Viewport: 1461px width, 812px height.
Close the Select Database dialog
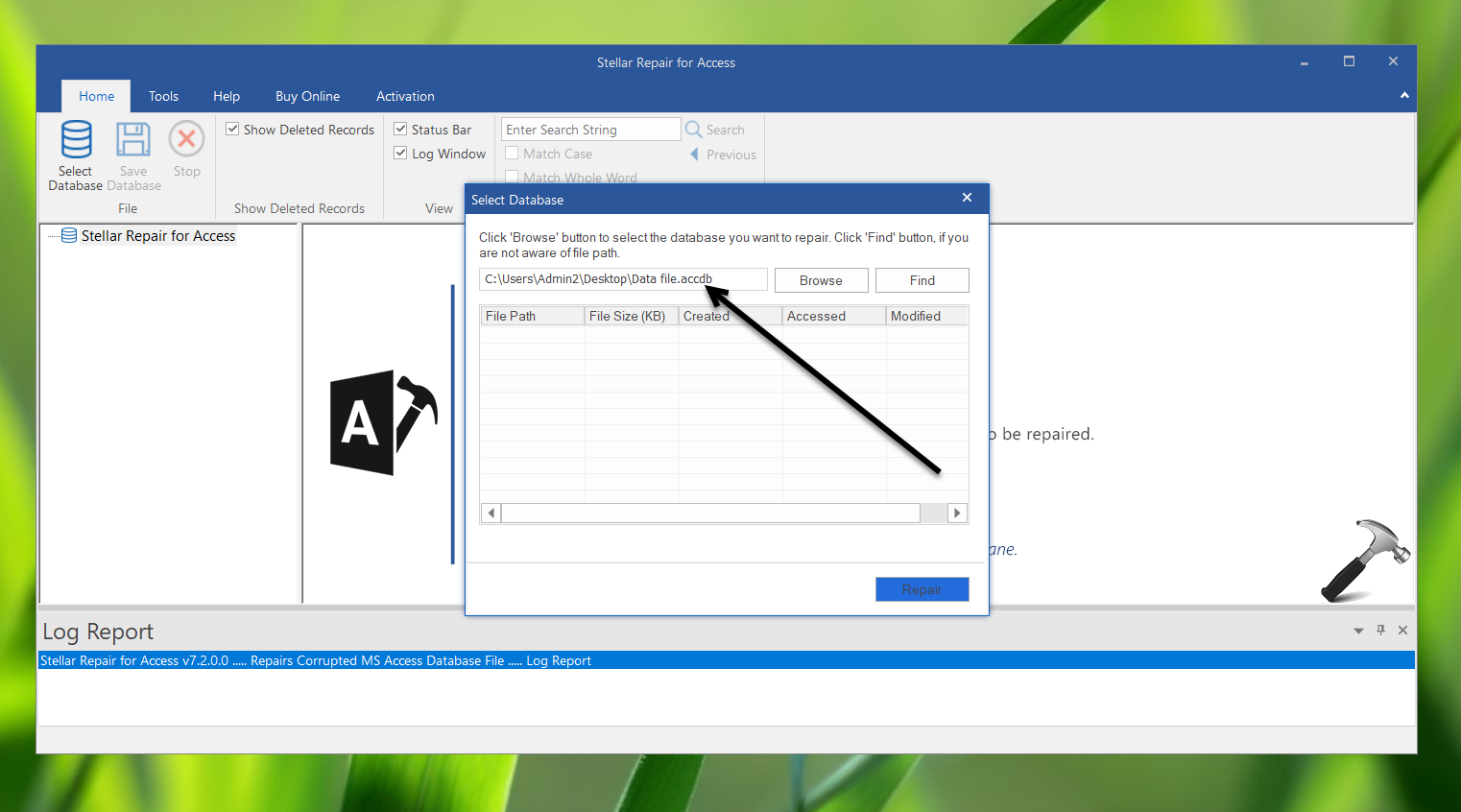click(967, 198)
